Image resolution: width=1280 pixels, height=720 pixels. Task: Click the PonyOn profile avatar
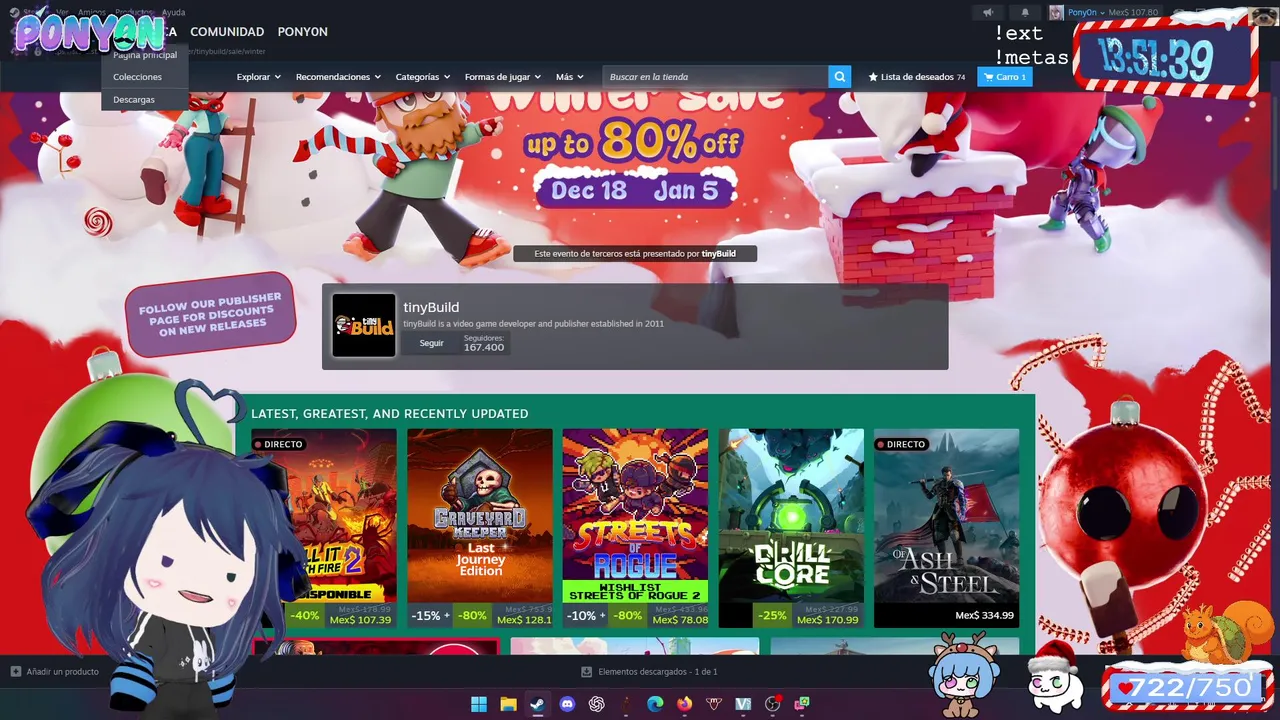click(1056, 12)
